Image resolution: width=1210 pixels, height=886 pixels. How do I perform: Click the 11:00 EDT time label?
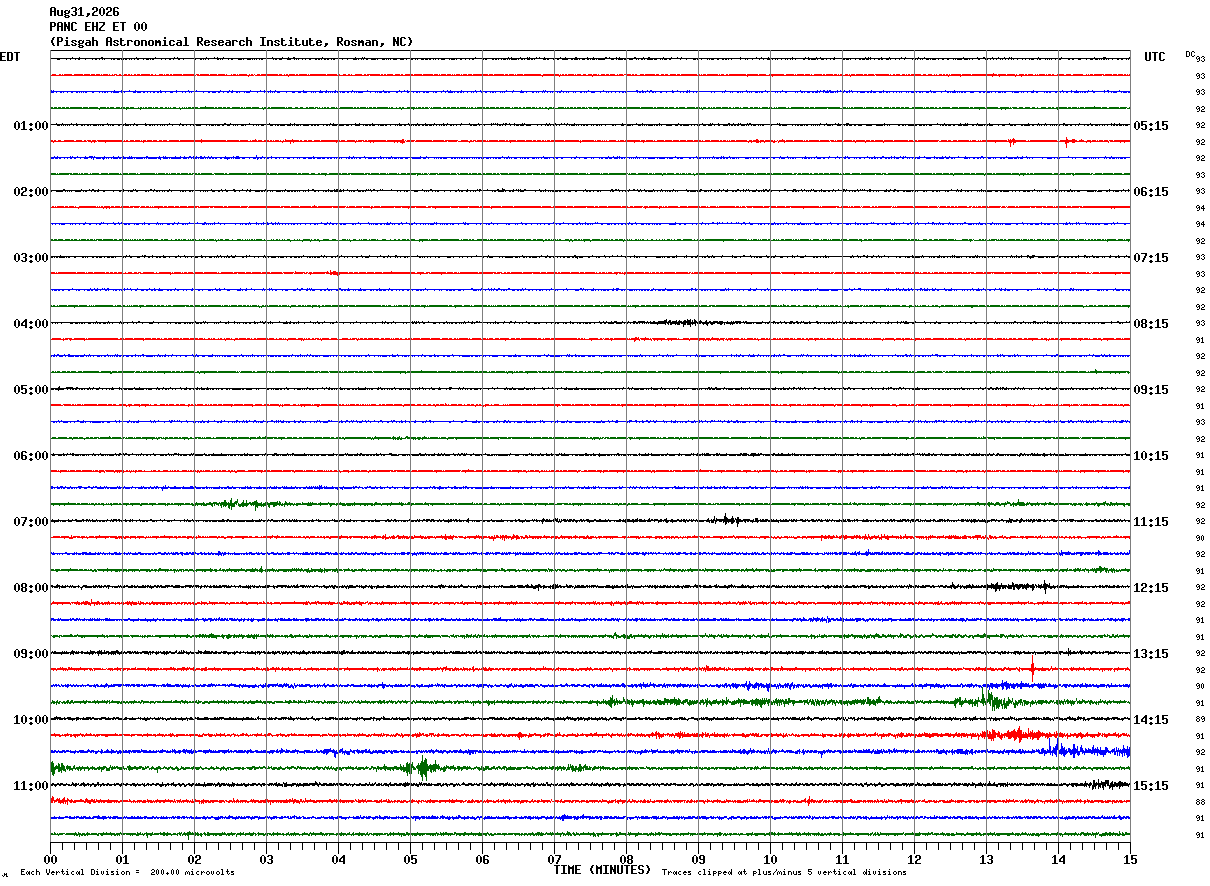pos(30,786)
